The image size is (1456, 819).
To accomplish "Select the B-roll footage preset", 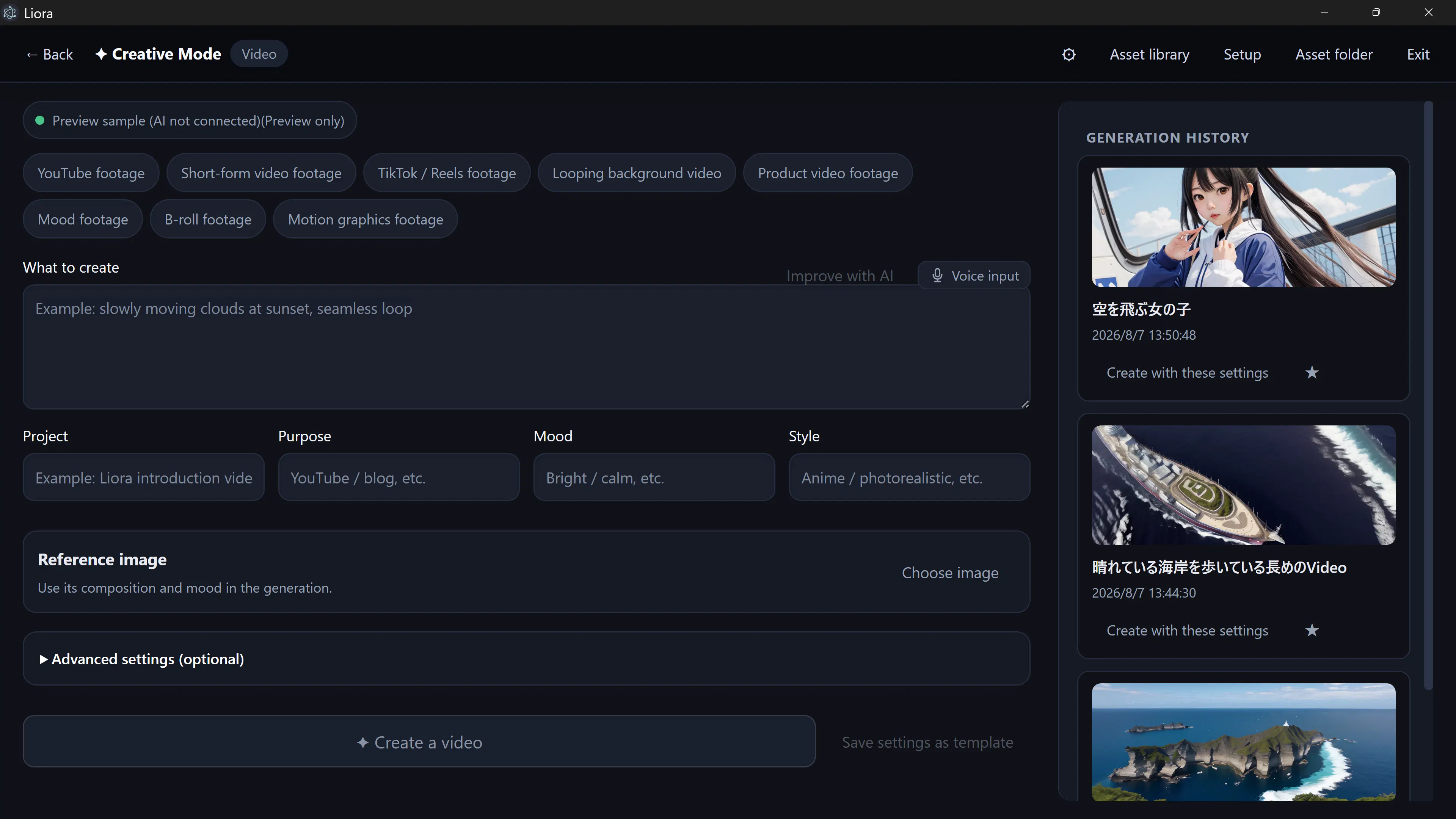I will [208, 219].
